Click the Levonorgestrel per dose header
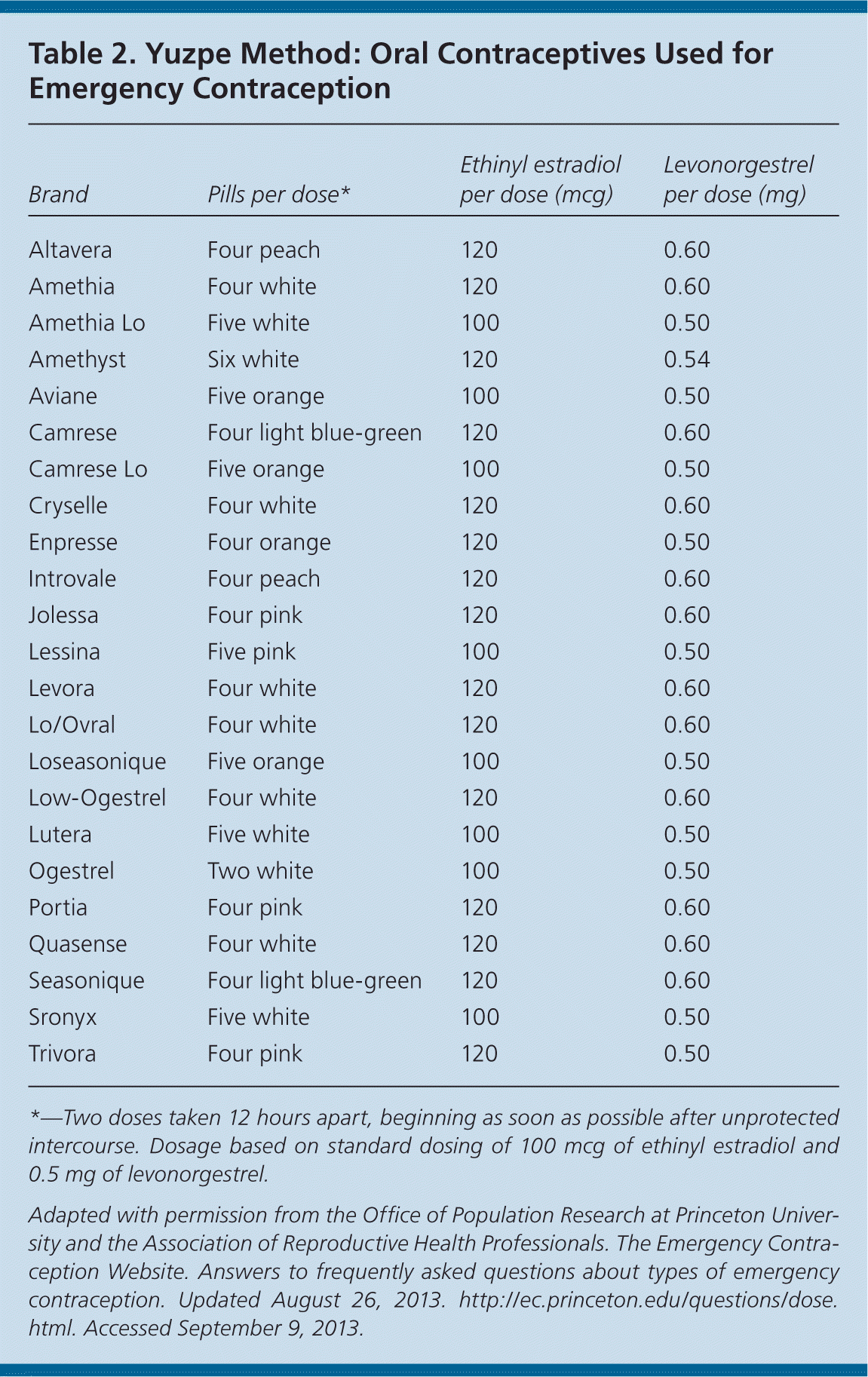 [738, 179]
